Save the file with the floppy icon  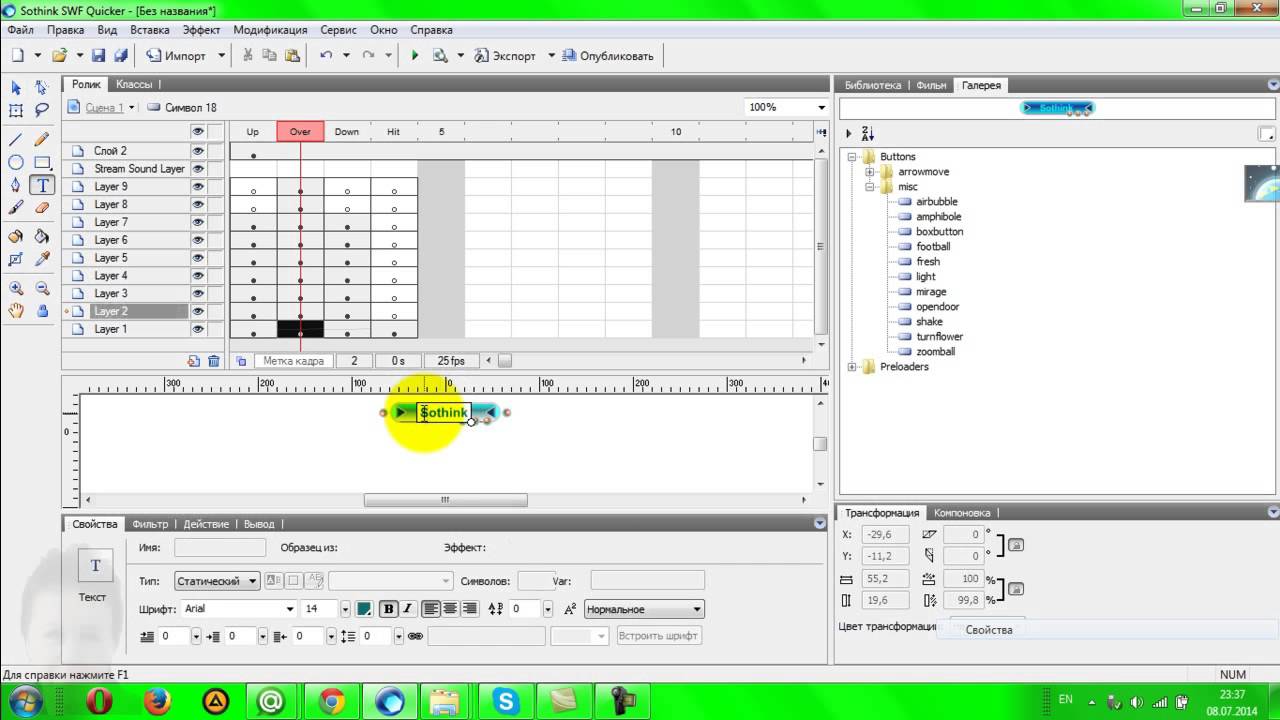click(x=98, y=56)
